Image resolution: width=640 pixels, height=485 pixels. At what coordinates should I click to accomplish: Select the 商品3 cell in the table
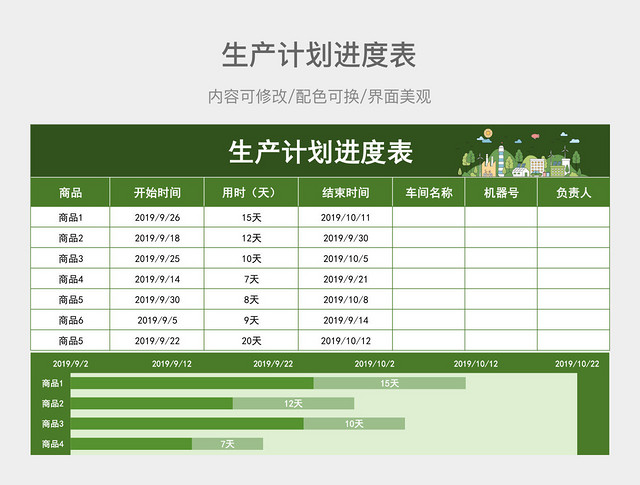click(70, 258)
